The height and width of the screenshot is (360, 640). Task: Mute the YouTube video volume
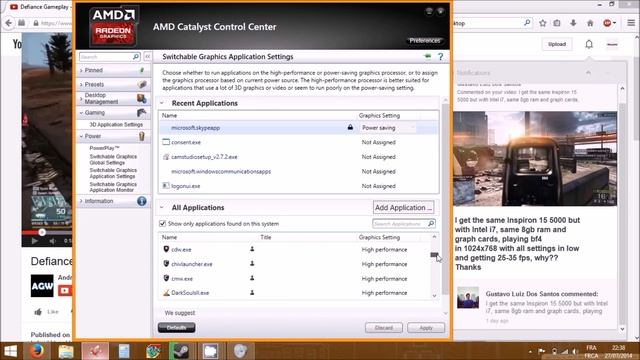(53, 241)
